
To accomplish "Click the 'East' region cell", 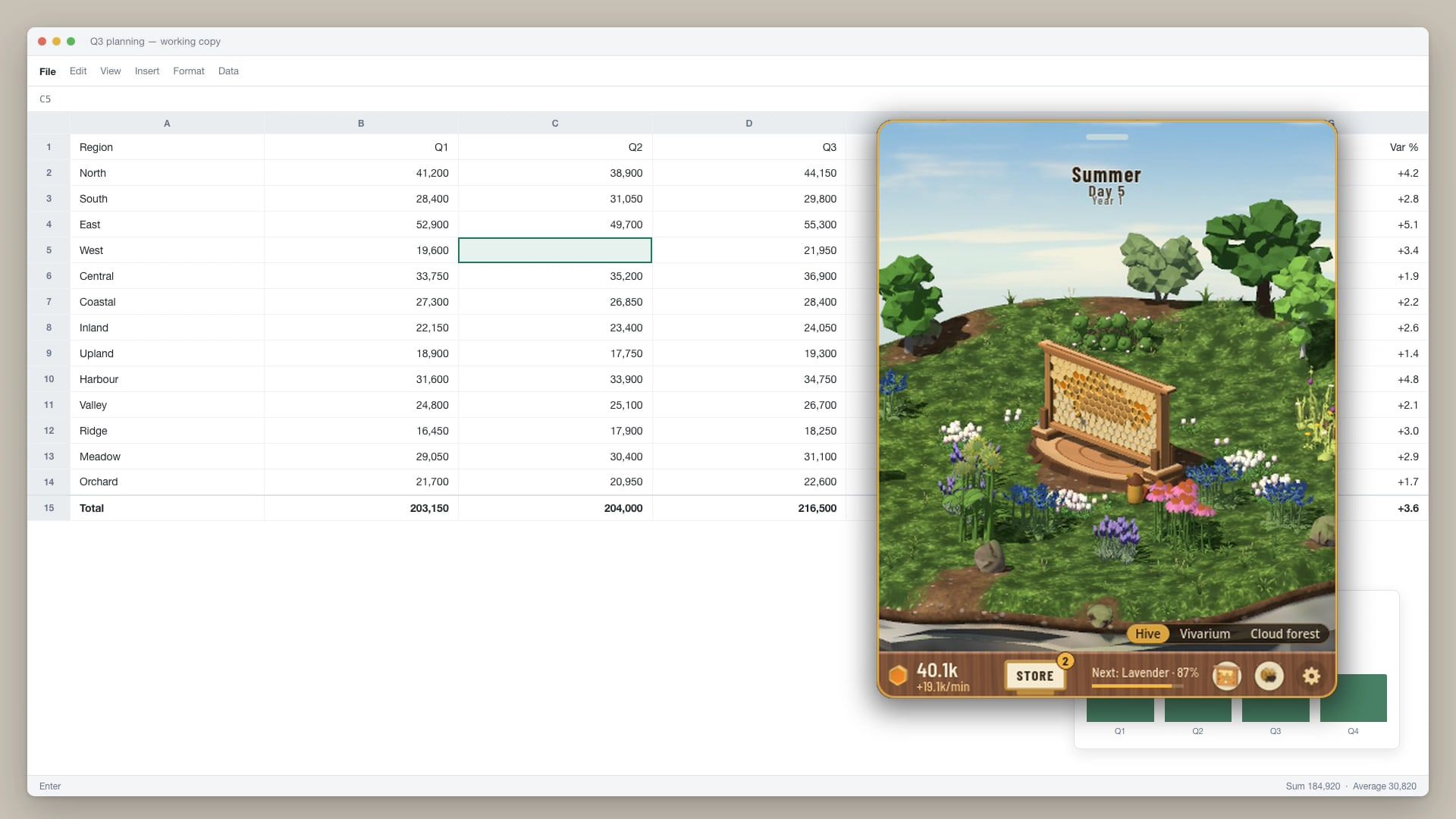I will pos(167,224).
